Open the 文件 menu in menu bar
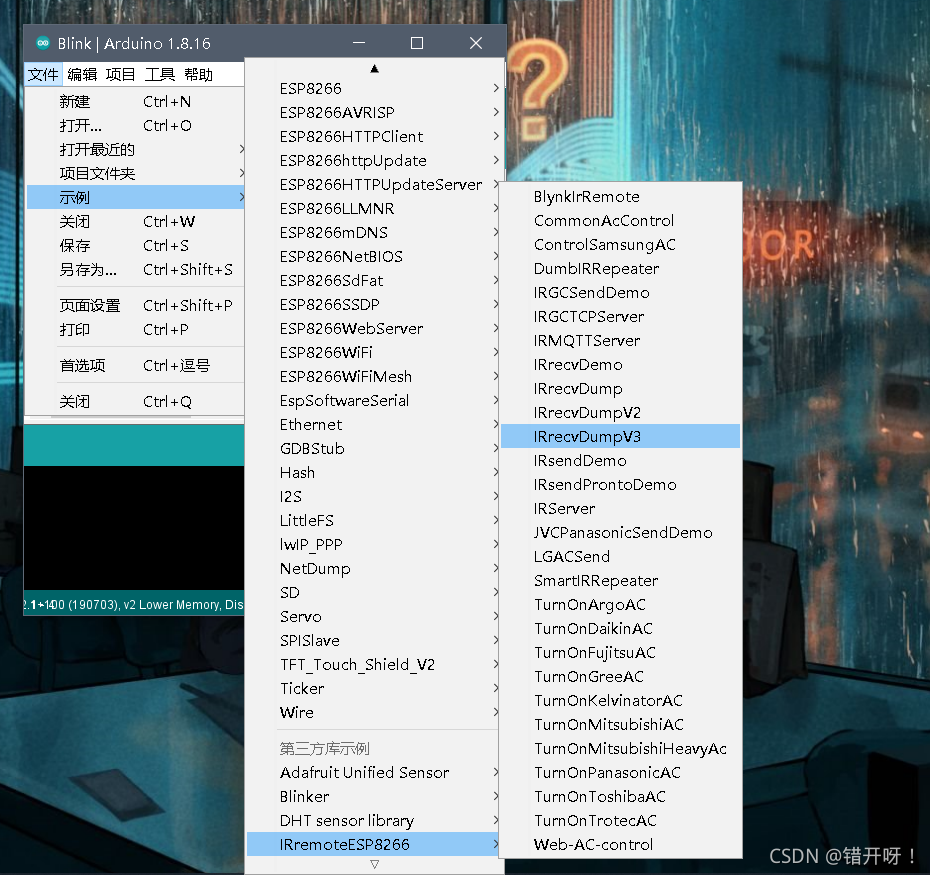This screenshot has height=875, width=930. [43, 75]
